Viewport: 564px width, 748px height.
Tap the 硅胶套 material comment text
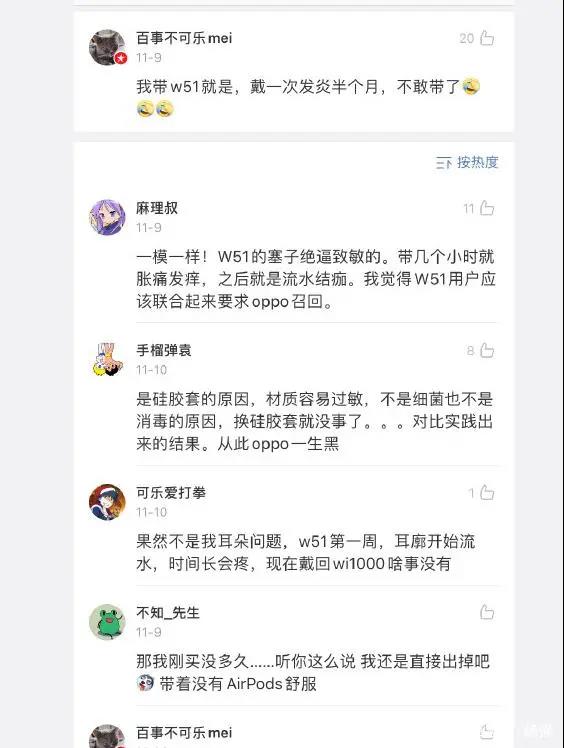(314, 421)
